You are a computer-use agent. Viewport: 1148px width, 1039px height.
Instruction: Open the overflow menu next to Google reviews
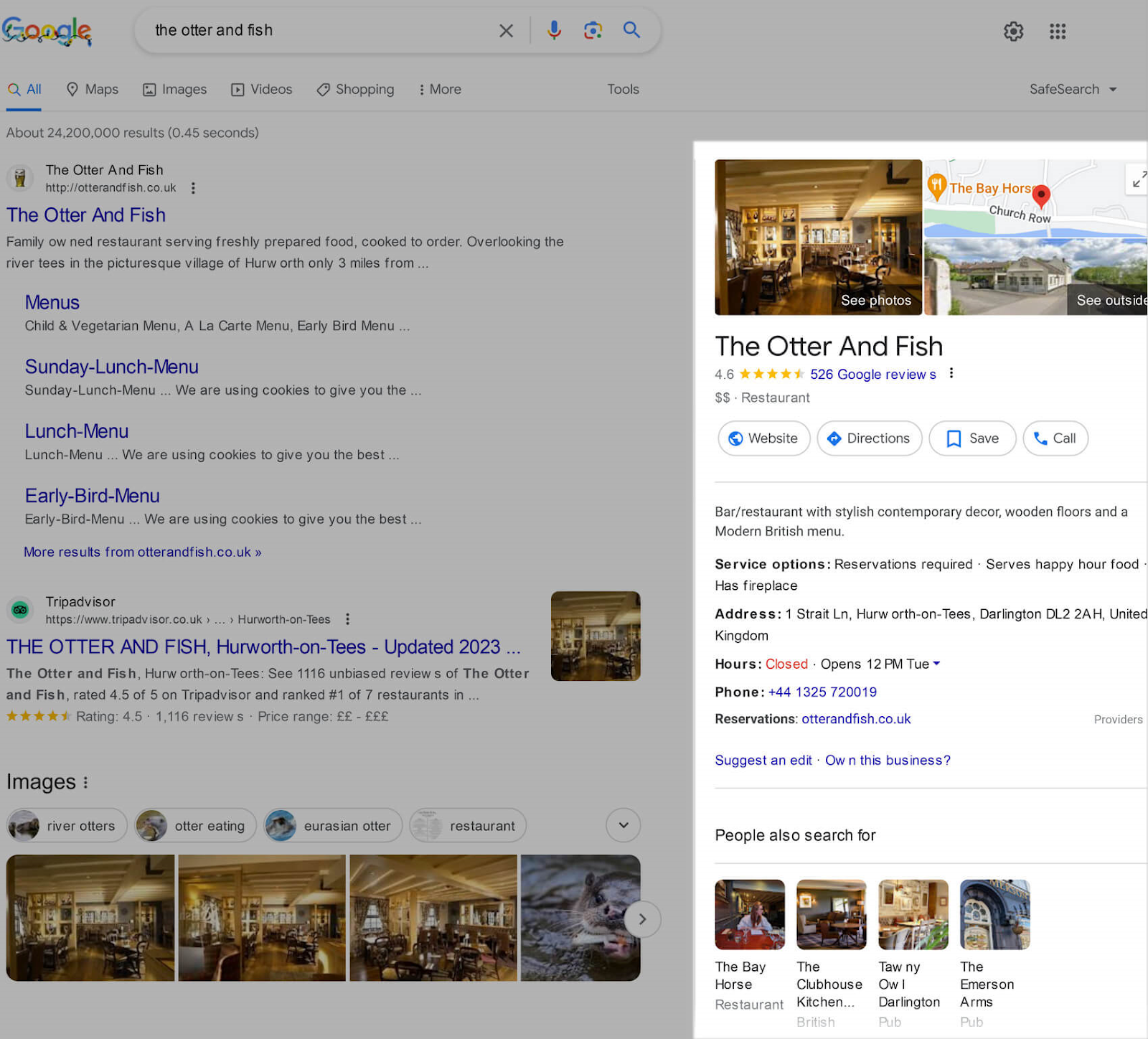click(951, 373)
